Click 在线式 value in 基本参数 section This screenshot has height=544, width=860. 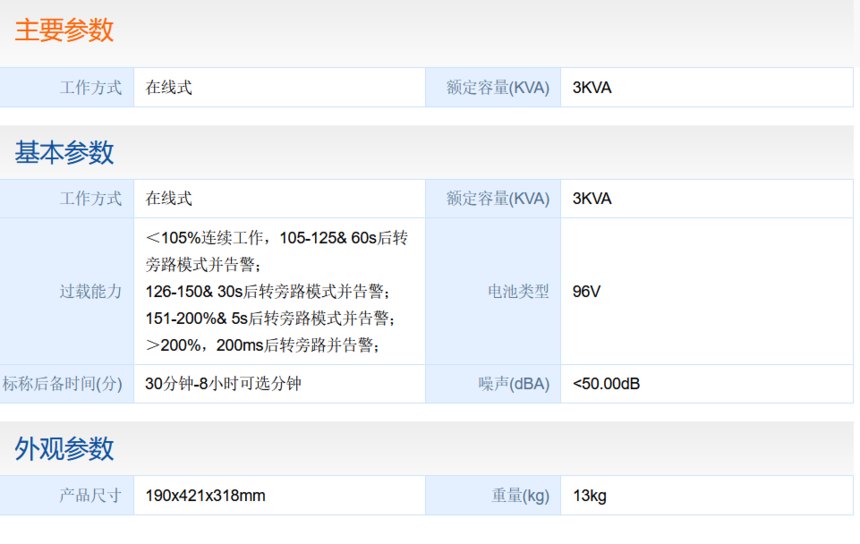click(169, 198)
